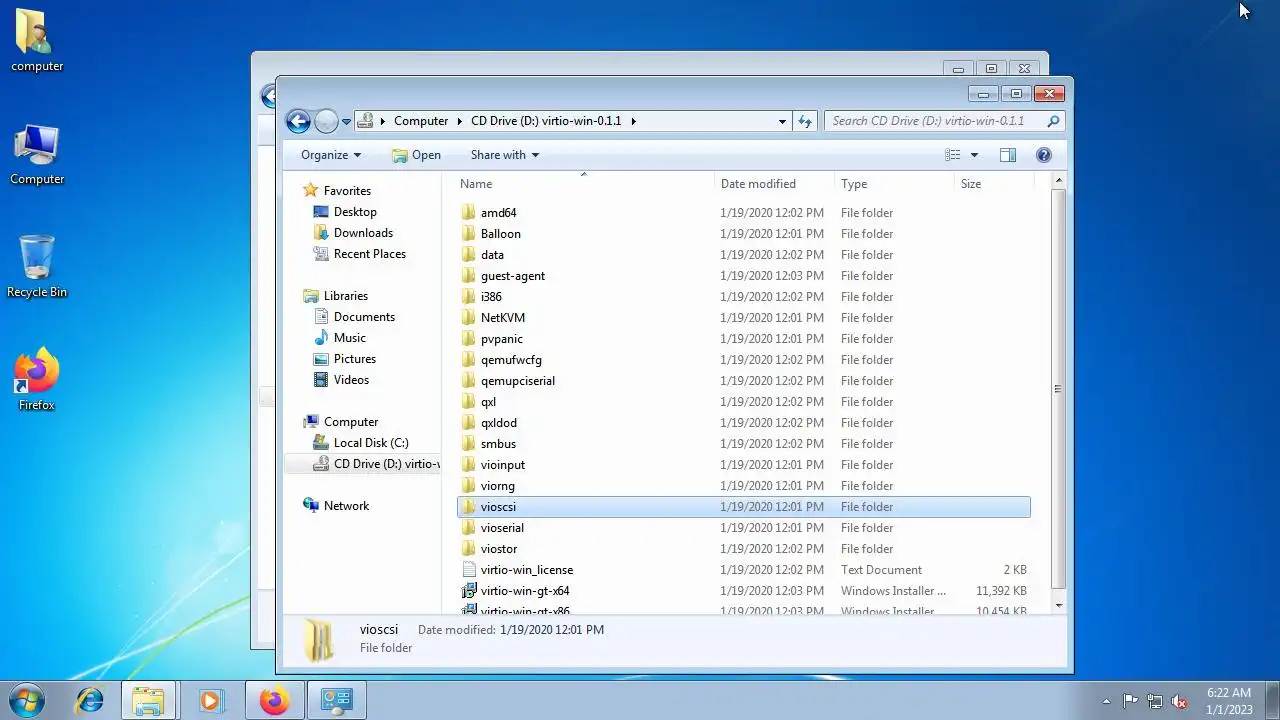Click the volume speaker tray icon
The width and height of the screenshot is (1280, 720).
tap(1180, 701)
